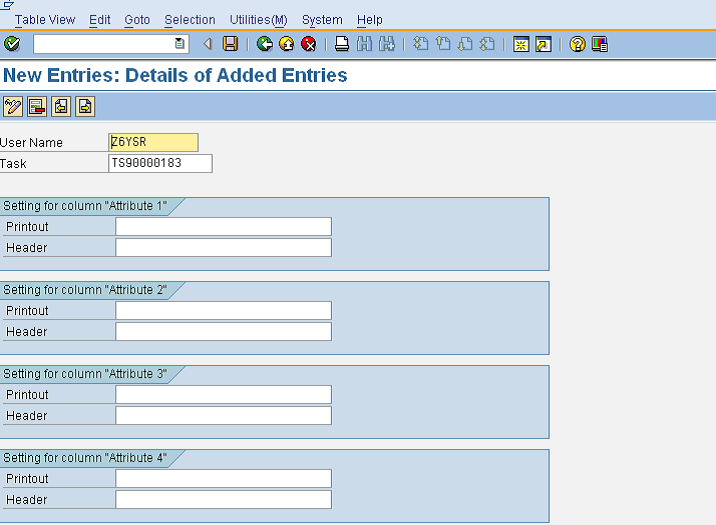The width and height of the screenshot is (716, 525).
Task: Click the red Cancel icon
Action: pyautogui.click(x=309, y=44)
